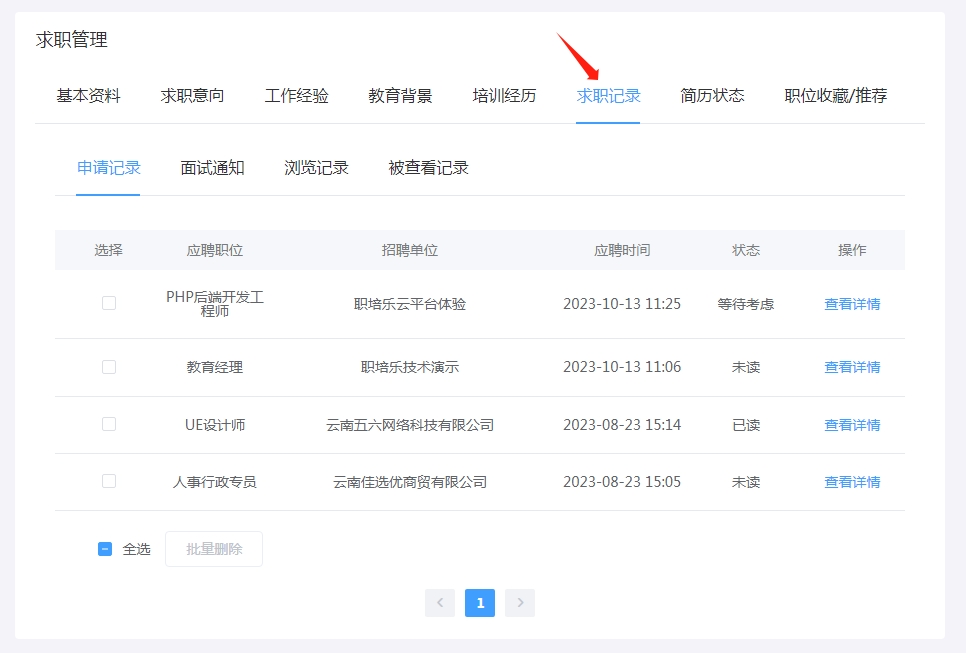The height and width of the screenshot is (653, 966).
Task: Open the 被查看记录 sub-tab
Action: coord(429,168)
